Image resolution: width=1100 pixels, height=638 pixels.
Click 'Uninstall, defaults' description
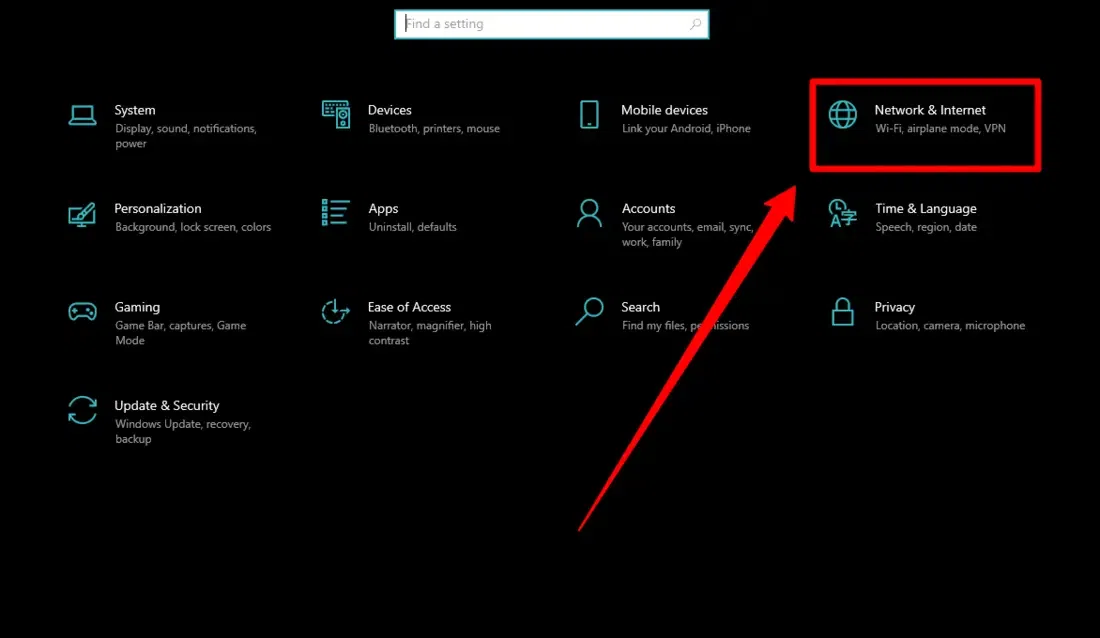click(x=412, y=227)
